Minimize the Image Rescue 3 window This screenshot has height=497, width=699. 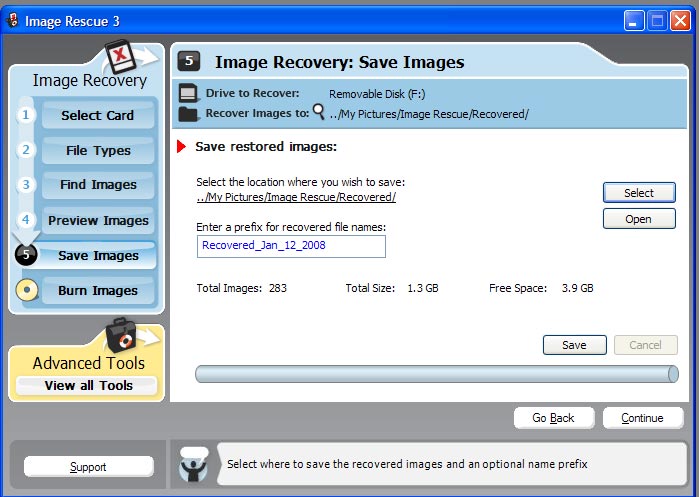[633, 21]
